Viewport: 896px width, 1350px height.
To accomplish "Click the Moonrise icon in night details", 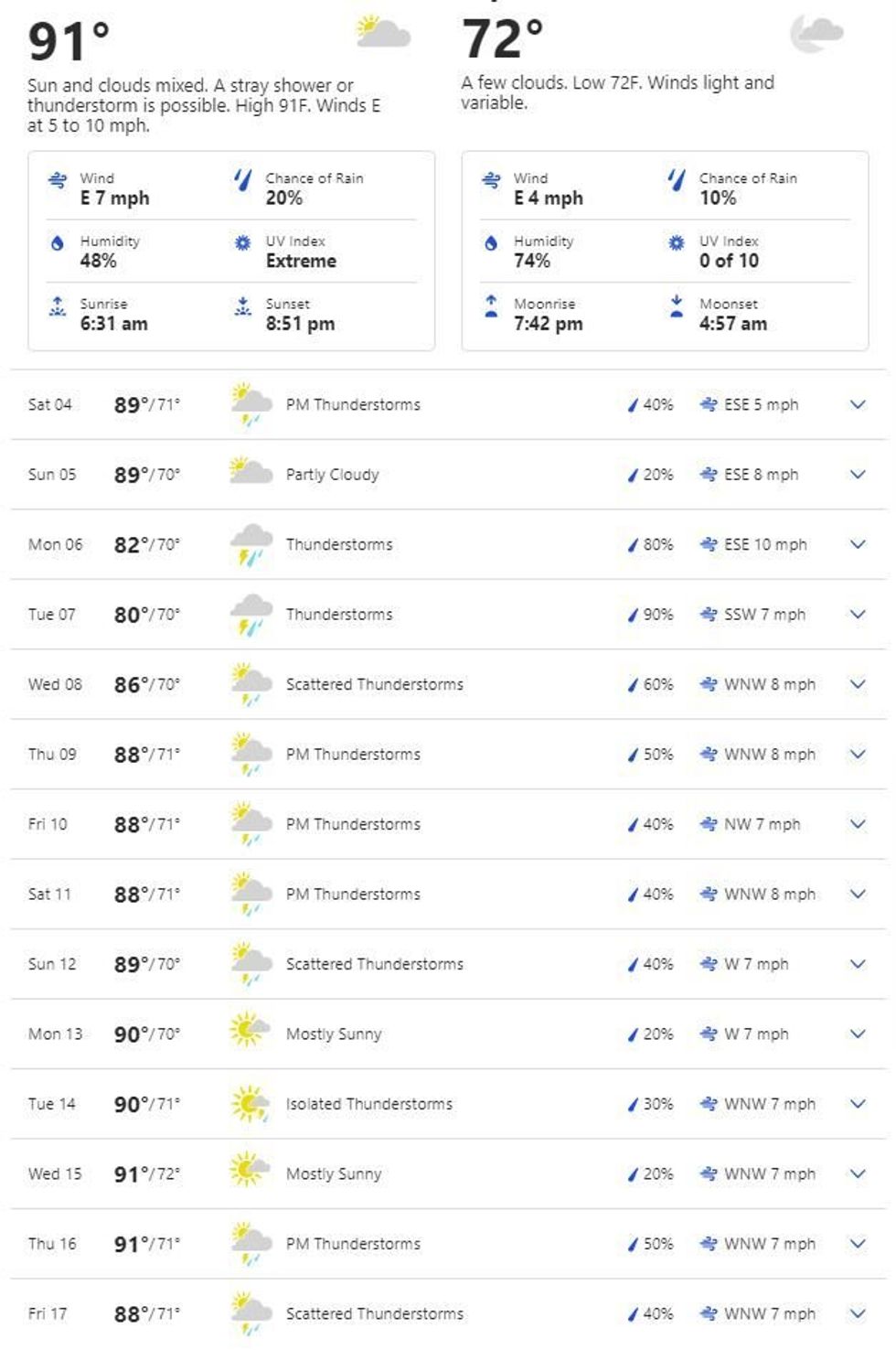I will (491, 306).
